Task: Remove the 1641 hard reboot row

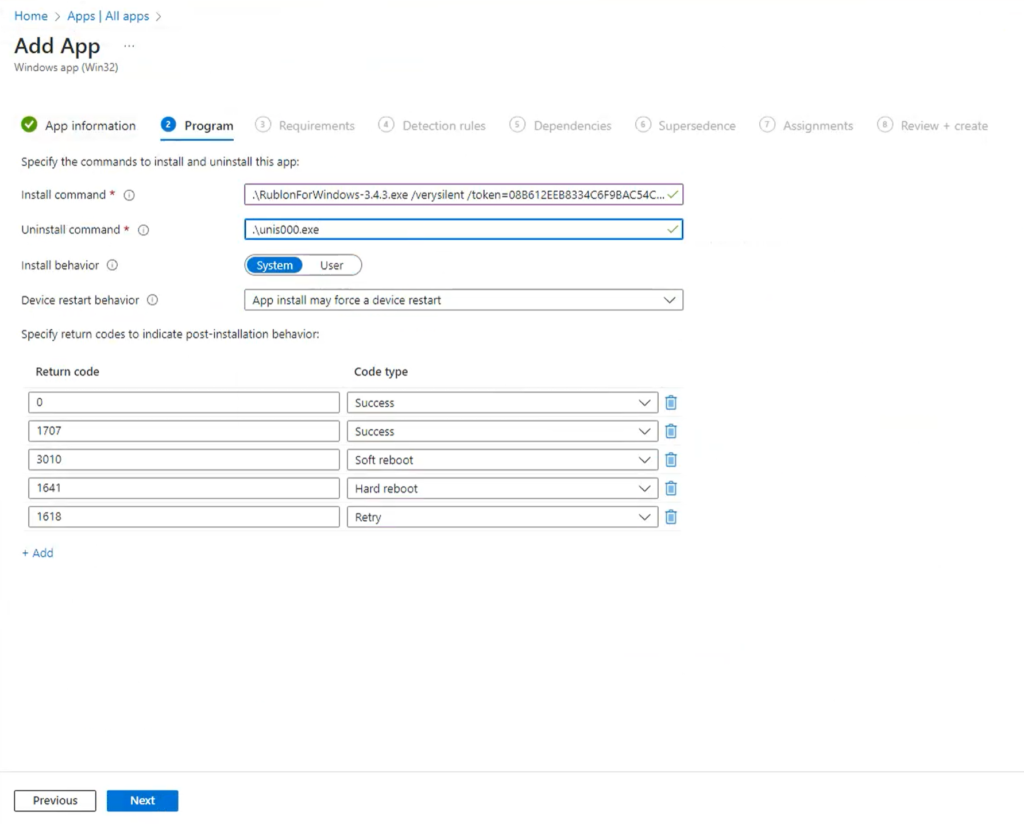Action: click(671, 488)
